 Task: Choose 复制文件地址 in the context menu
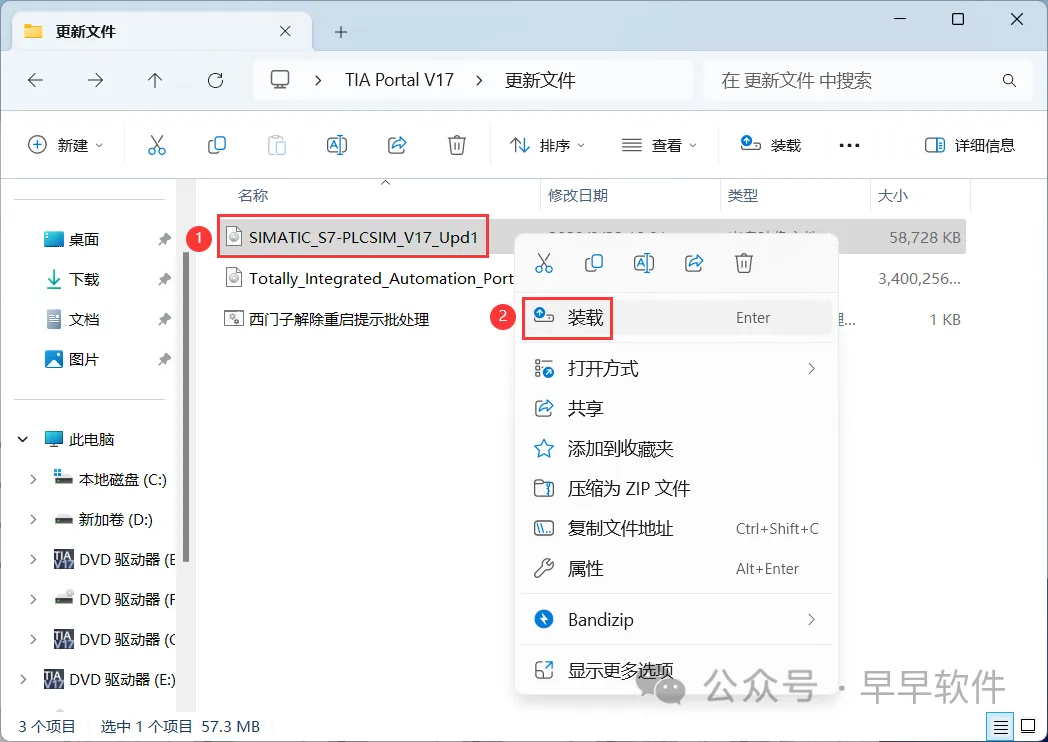pos(676,529)
